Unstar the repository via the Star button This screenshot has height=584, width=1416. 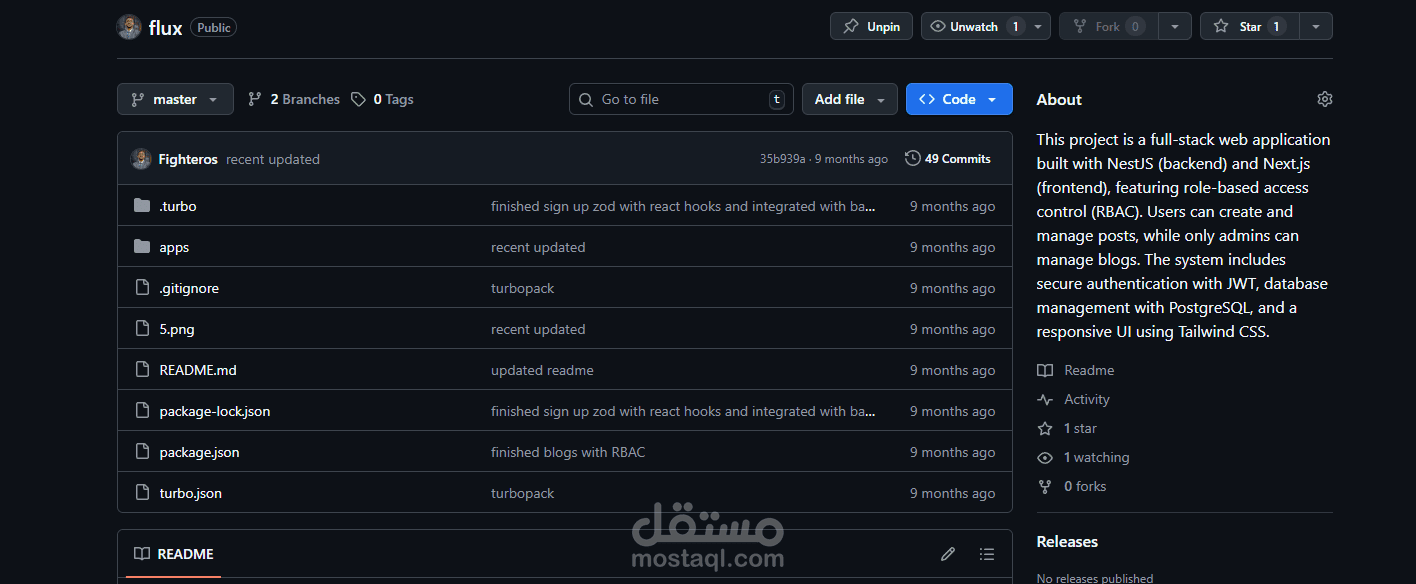coord(1249,26)
